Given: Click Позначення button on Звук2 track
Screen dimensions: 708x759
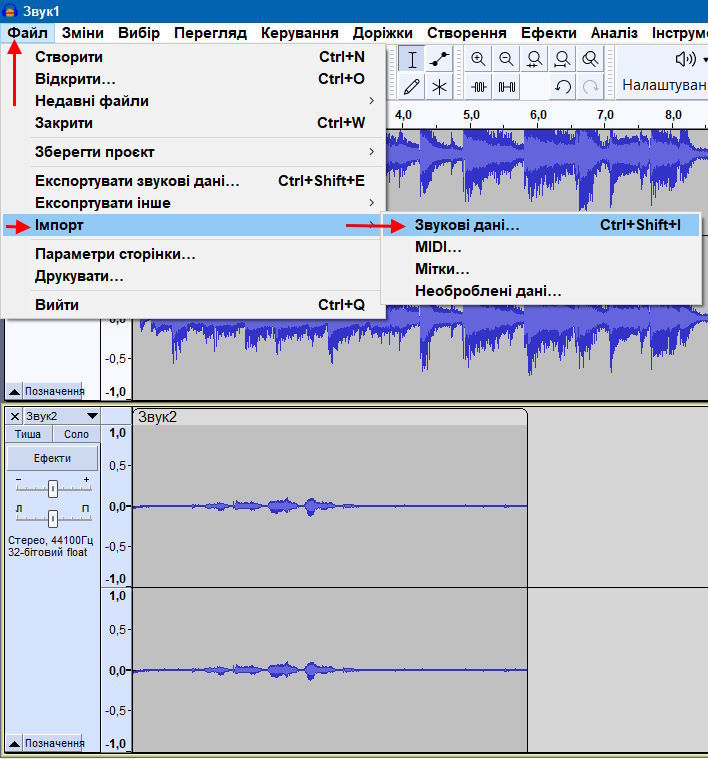Looking at the screenshot, I should (x=54, y=743).
